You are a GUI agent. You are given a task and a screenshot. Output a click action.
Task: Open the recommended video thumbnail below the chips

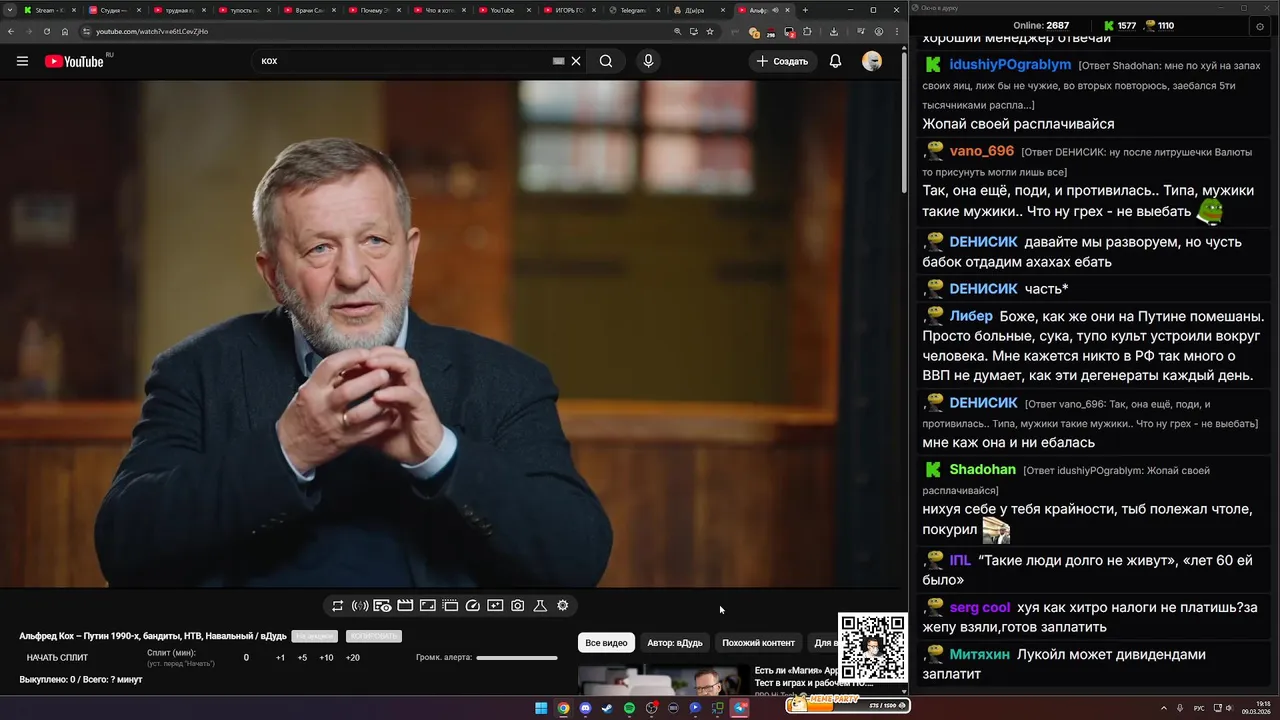663,681
